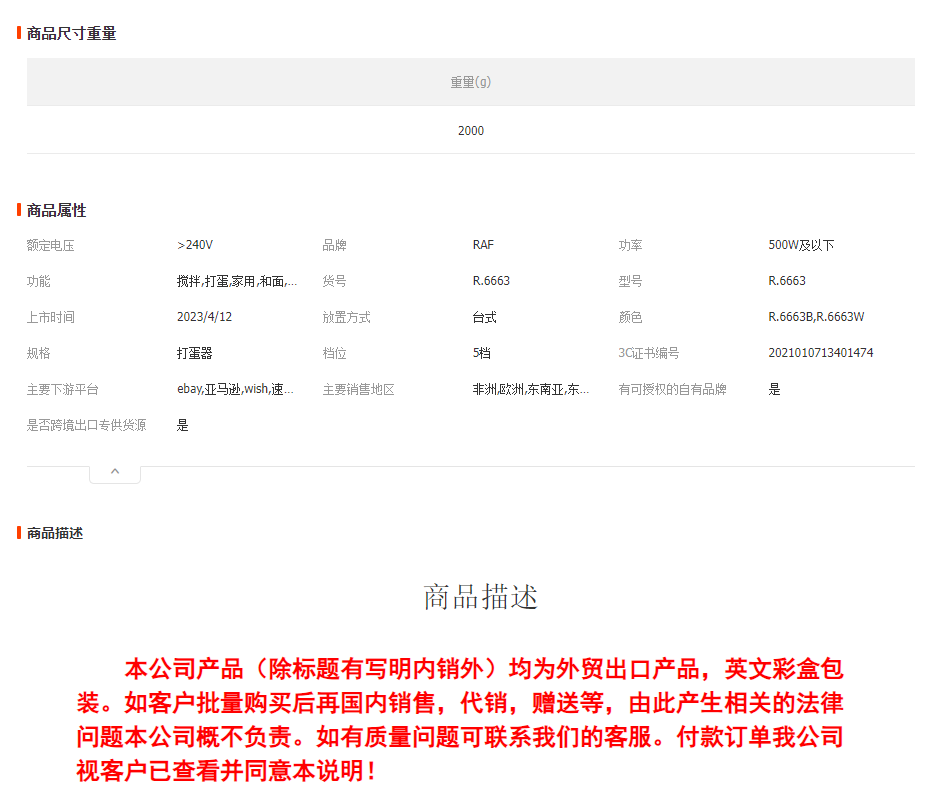Select the 台式 placement value

click(484, 317)
